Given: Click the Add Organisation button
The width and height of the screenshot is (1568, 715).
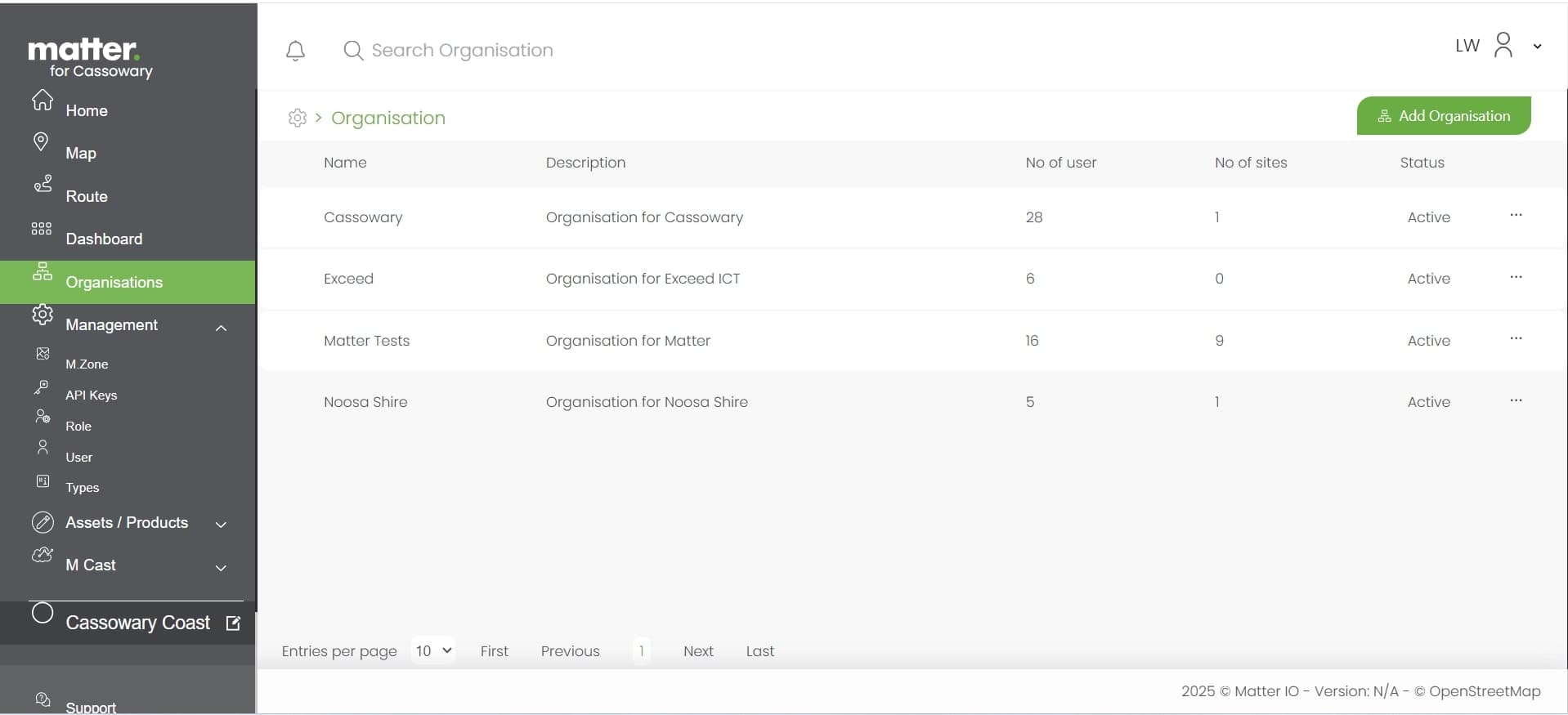Looking at the screenshot, I should 1443,116.
